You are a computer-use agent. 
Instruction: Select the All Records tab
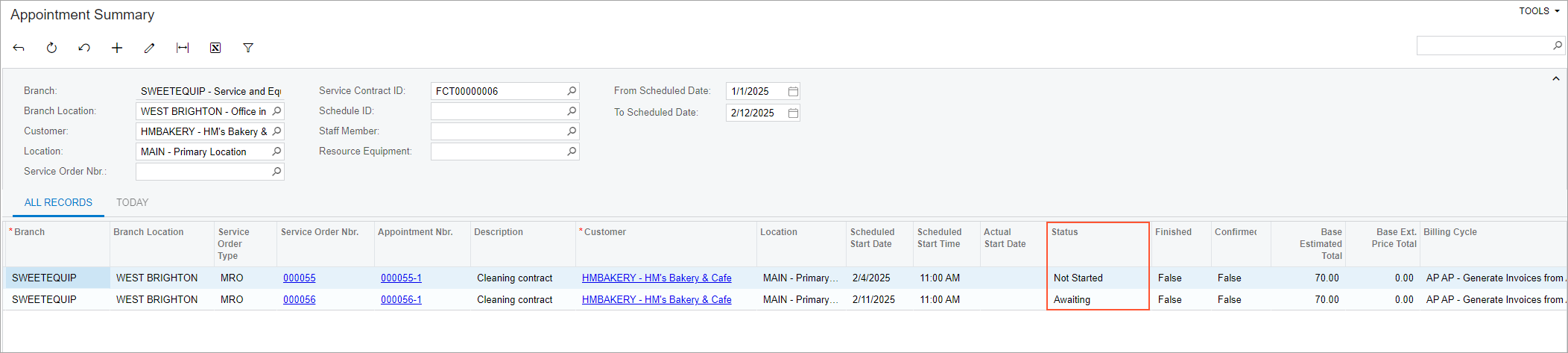point(58,202)
